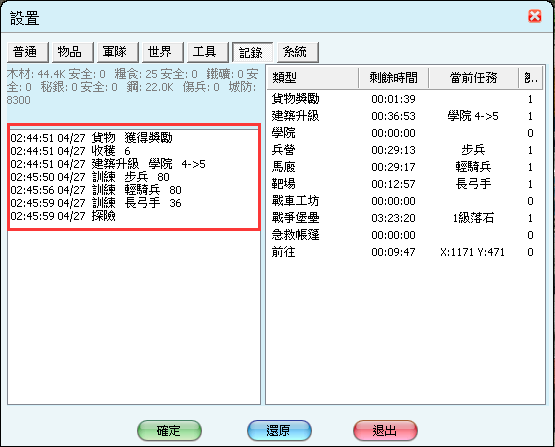Select the 貨物獎勵 row in the task list
This screenshot has width=555, height=447.
coord(405,99)
